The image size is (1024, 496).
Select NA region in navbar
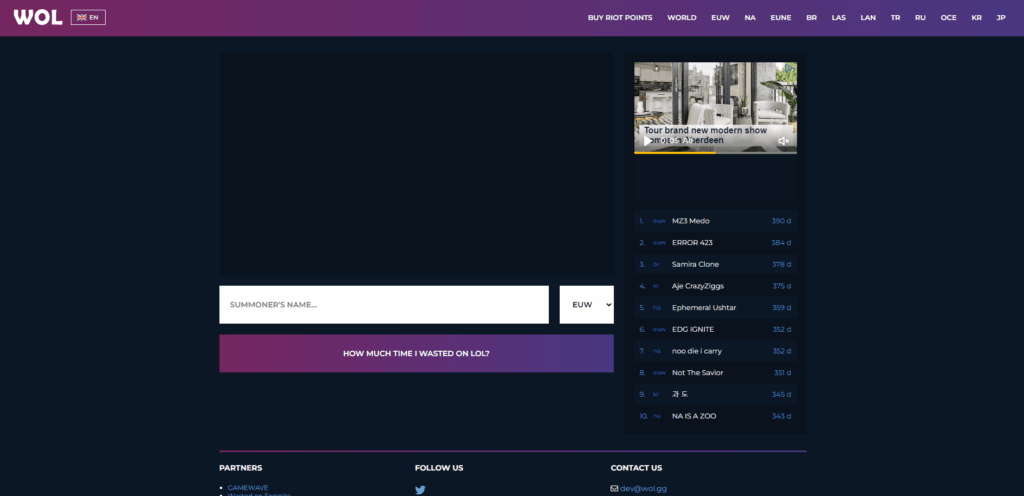[x=750, y=18]
